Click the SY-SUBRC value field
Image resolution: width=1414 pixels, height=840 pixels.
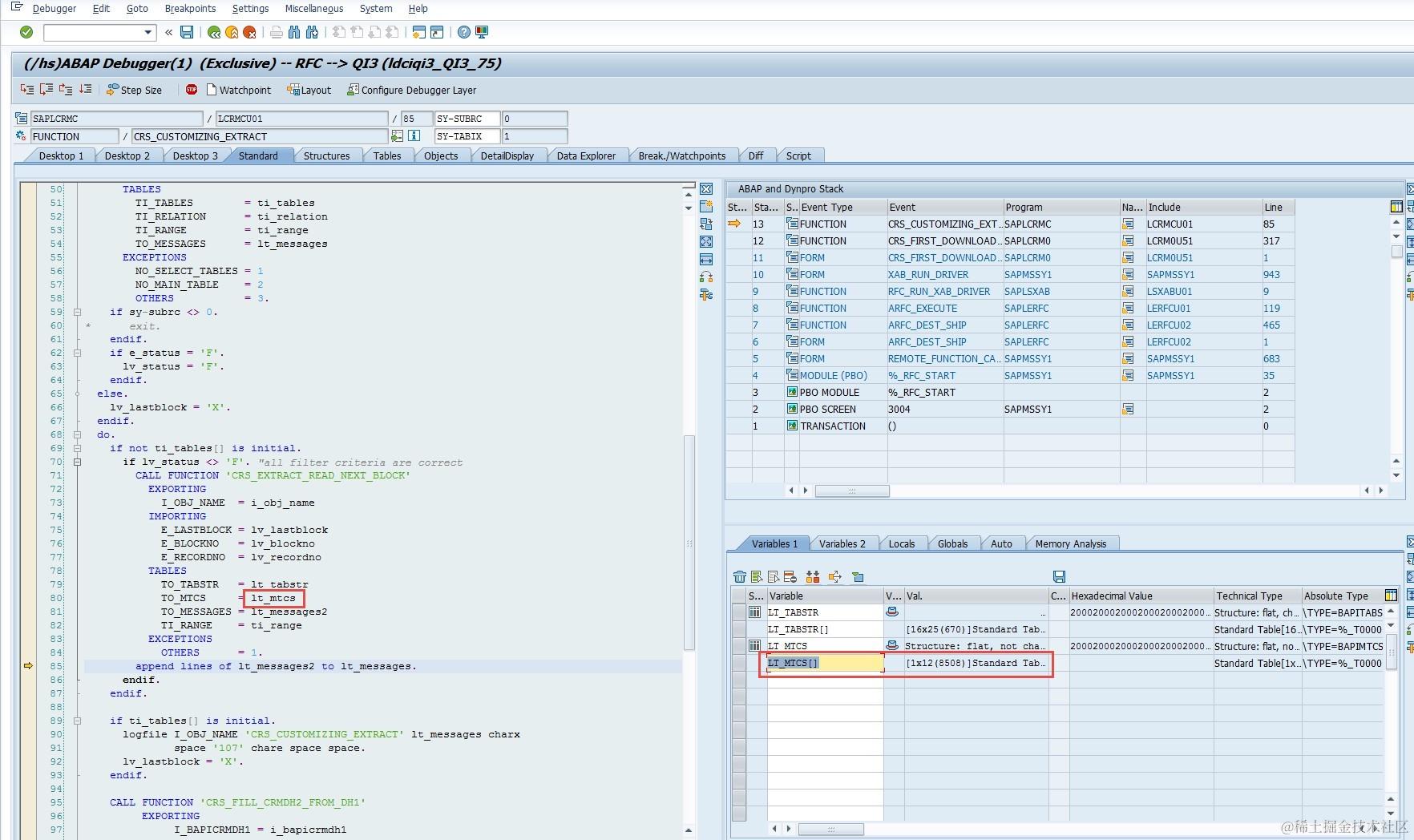point(534,119)
